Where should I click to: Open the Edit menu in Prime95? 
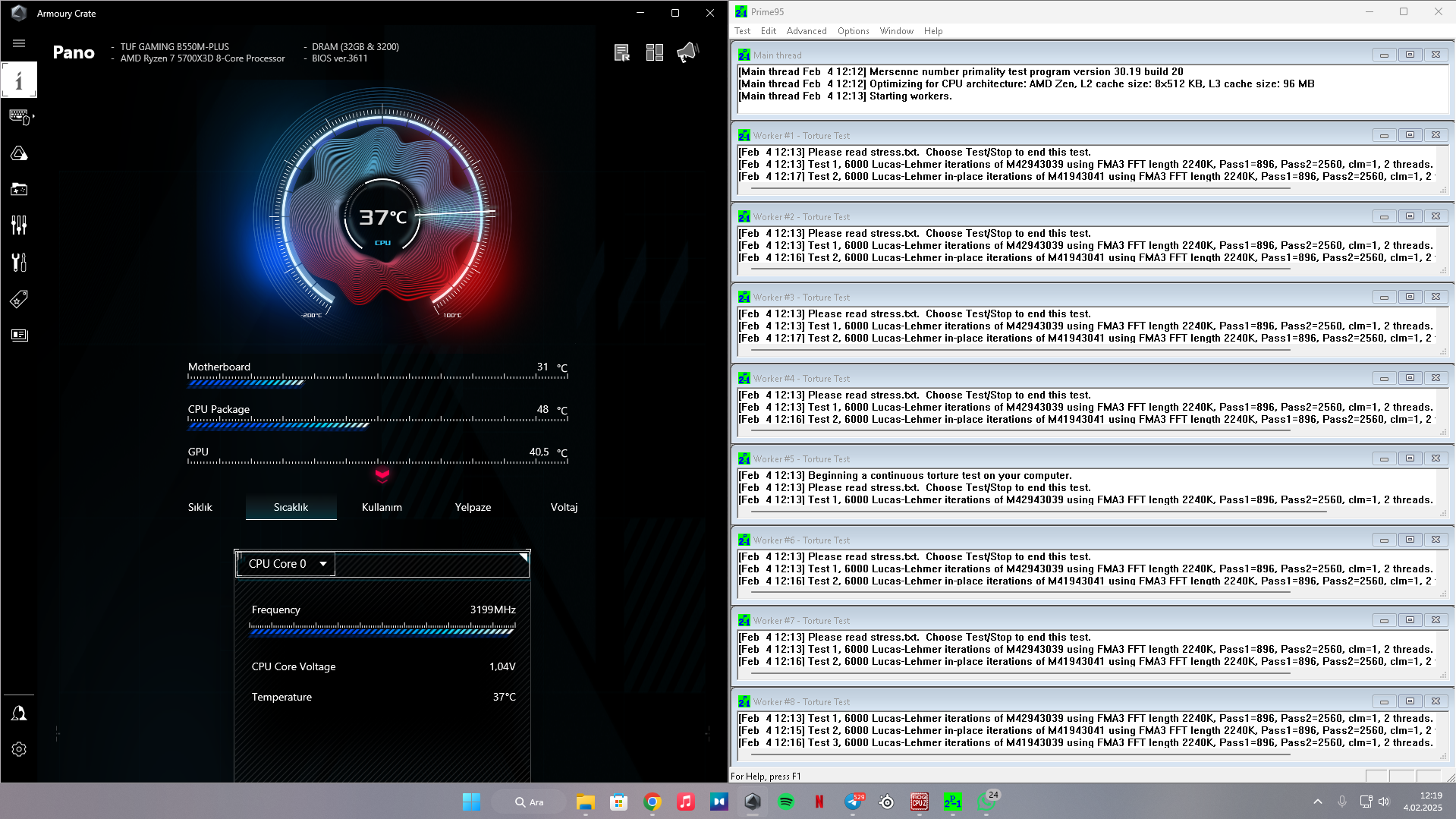(x=769, y=31)
